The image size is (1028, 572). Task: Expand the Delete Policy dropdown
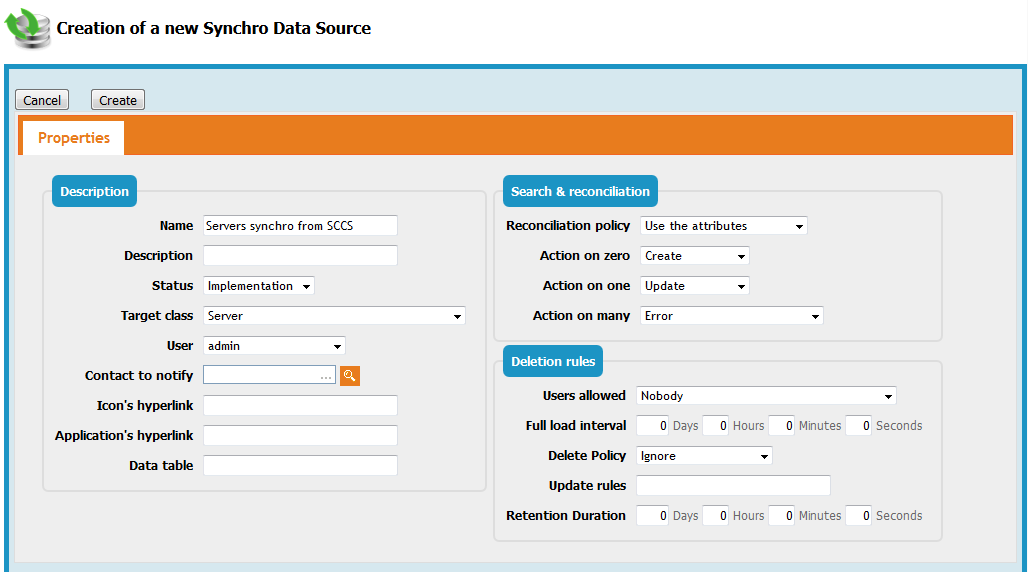click(x=704, y=456)
